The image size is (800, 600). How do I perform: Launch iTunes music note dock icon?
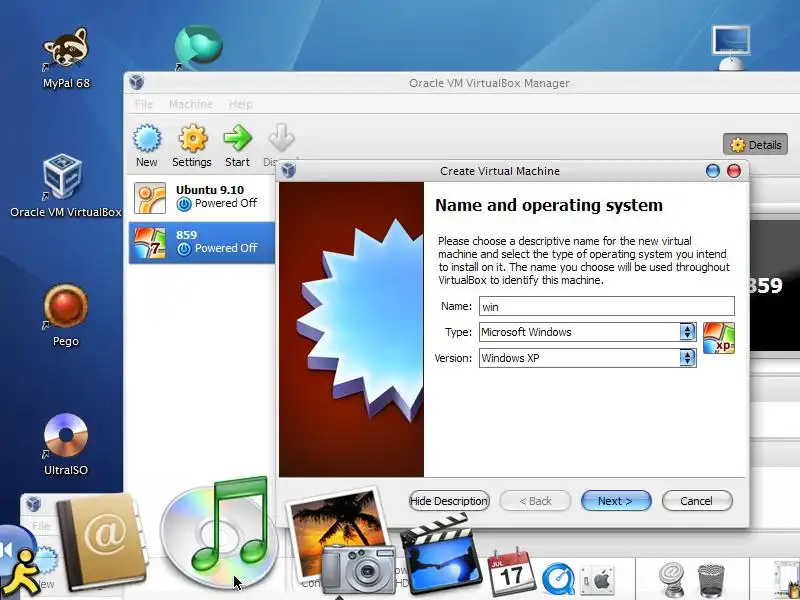(219, 533)
